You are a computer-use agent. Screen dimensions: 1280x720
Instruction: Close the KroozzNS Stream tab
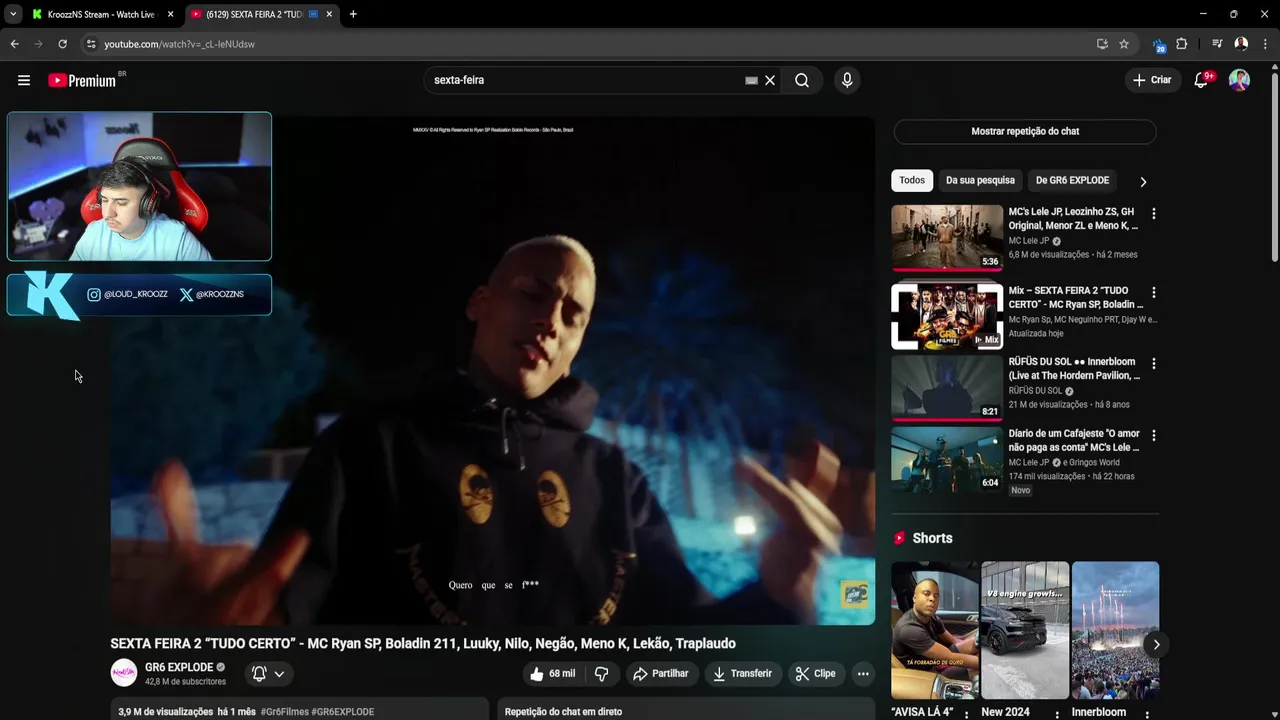point(171,14)
